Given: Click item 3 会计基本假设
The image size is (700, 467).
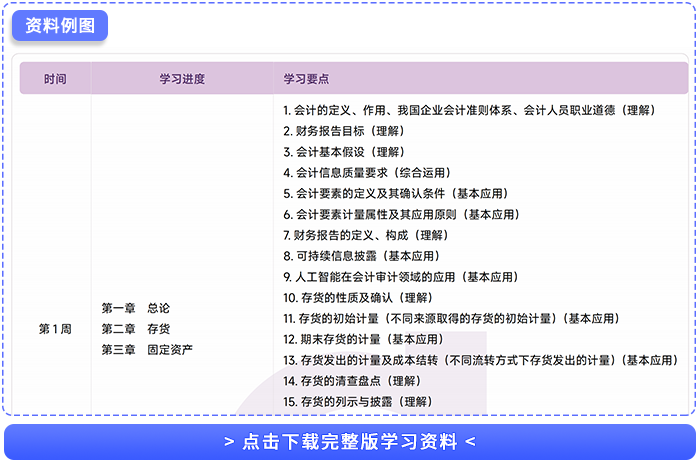Looking at the screenshot, I should (x=344, y=152).
